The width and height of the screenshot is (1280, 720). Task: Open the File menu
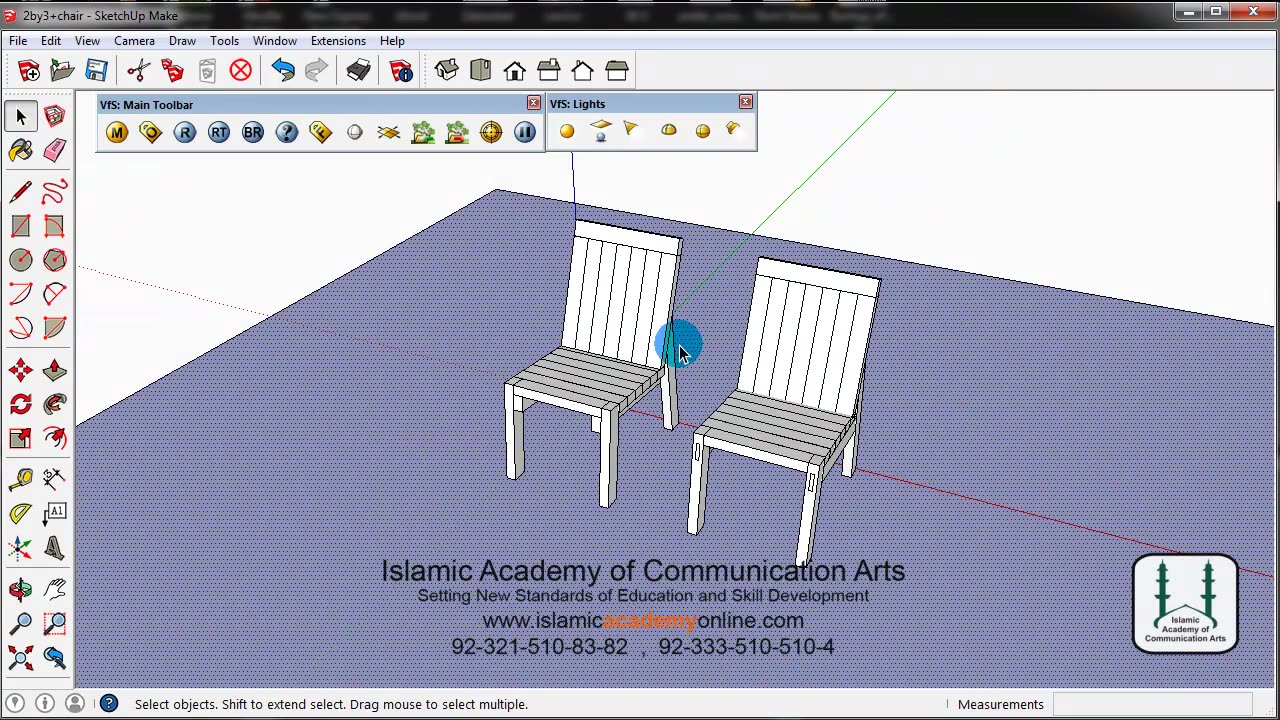(x=18, y=41)
